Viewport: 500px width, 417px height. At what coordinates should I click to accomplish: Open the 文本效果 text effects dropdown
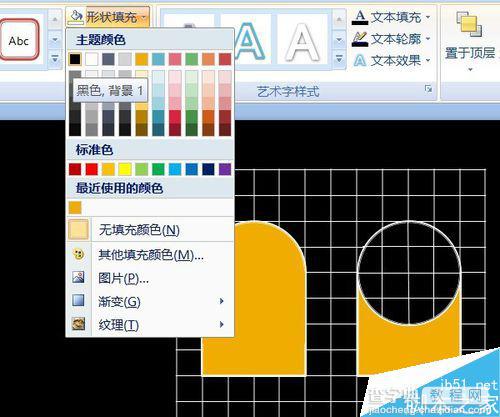point(392,61)
